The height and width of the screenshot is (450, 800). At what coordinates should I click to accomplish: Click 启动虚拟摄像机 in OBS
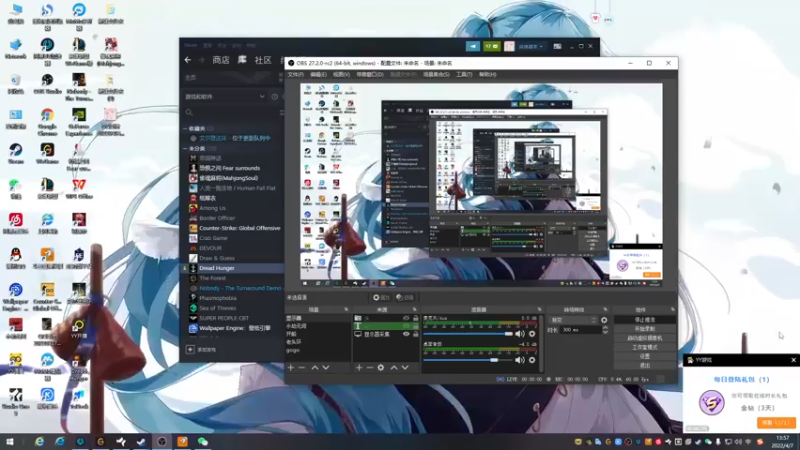(645, 338)
